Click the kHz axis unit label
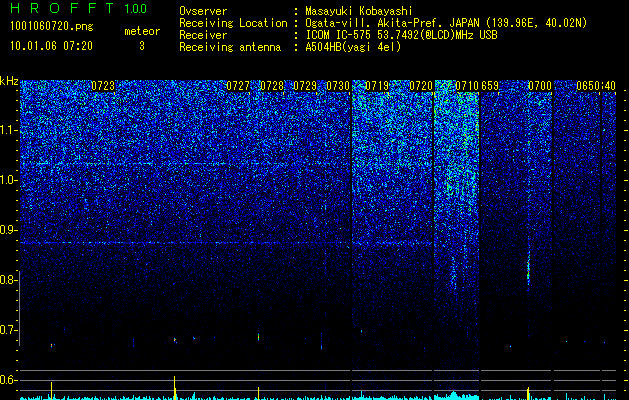 coord(9,81)
